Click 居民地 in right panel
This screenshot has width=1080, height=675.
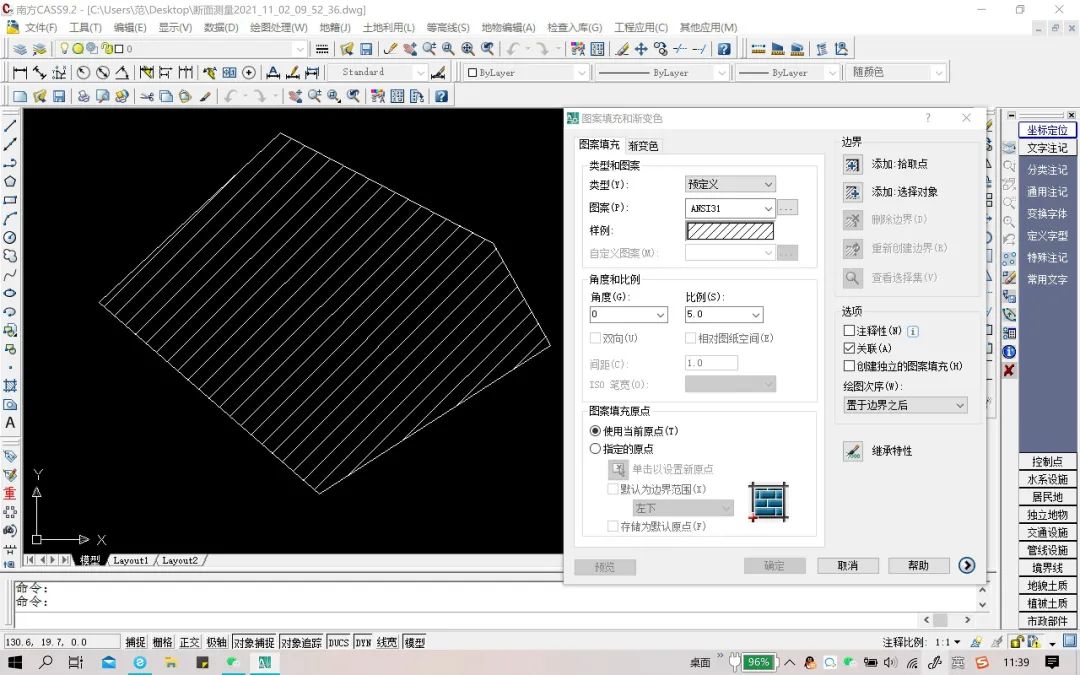pyautogui.click(x=1047, y=497)
